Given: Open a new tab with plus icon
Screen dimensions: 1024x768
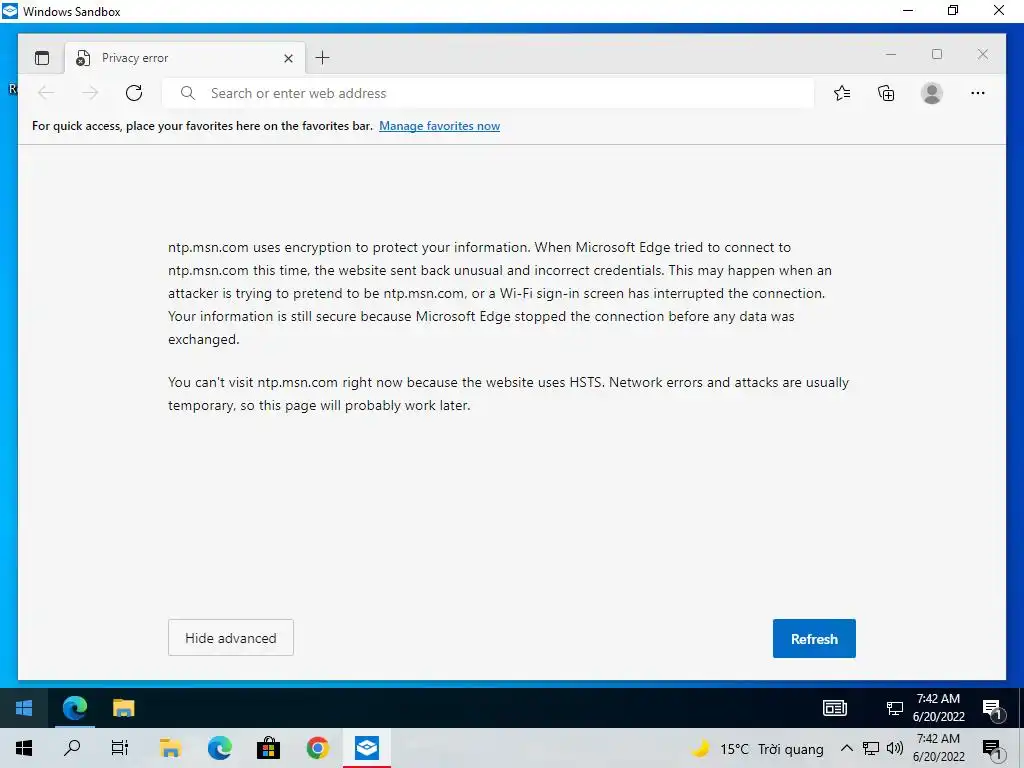Looking at the screenshot, I should click(x=322, y=58).
